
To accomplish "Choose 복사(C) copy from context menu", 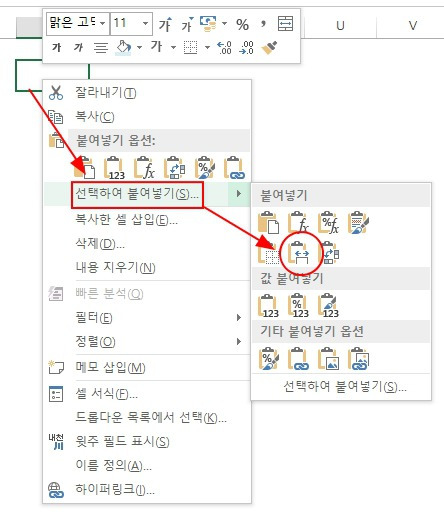I will [x=147, y=116].
